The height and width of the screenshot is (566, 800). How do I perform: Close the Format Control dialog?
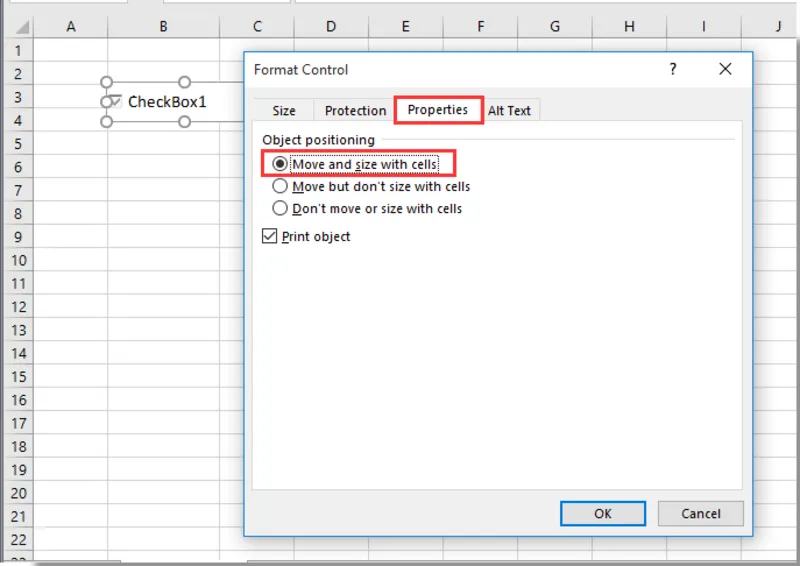725,69
